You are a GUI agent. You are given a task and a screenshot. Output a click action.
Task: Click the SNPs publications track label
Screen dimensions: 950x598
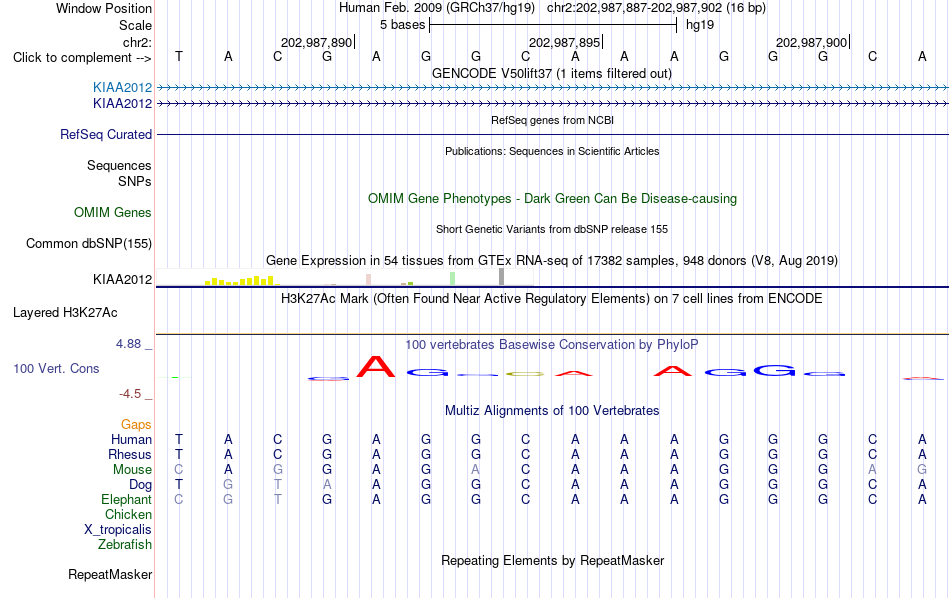pyautogui.click(x=135, y=181)
